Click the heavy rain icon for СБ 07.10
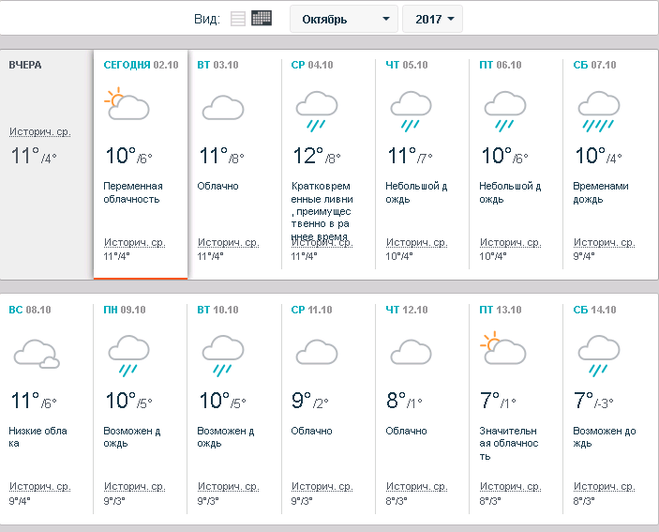Viewport: 659px width, 532px height. click(x=598, y=110)
